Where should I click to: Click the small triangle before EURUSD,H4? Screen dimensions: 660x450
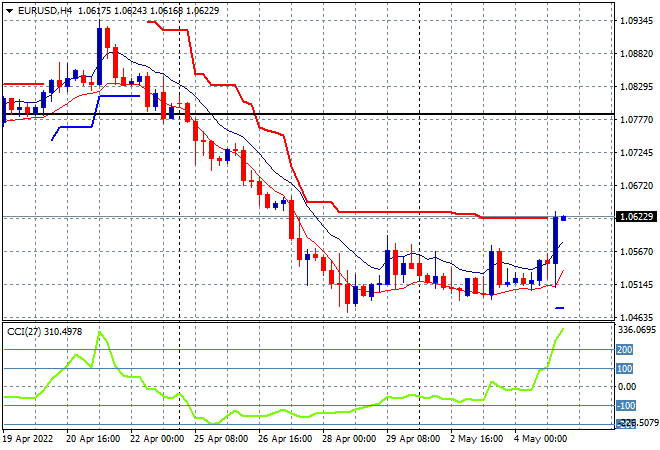click(9, 11)
